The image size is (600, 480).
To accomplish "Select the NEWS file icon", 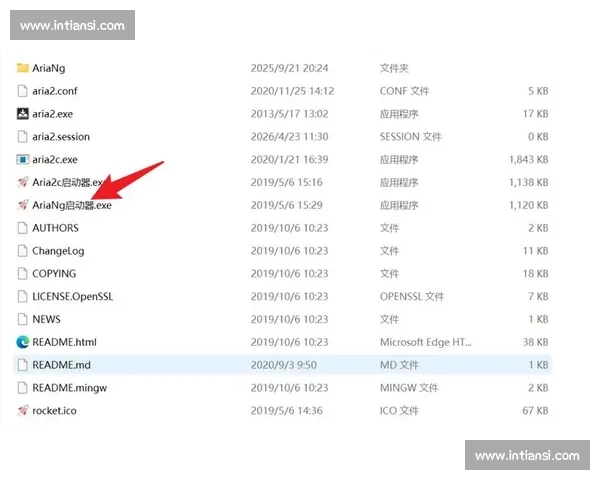I will coord(23,319).
